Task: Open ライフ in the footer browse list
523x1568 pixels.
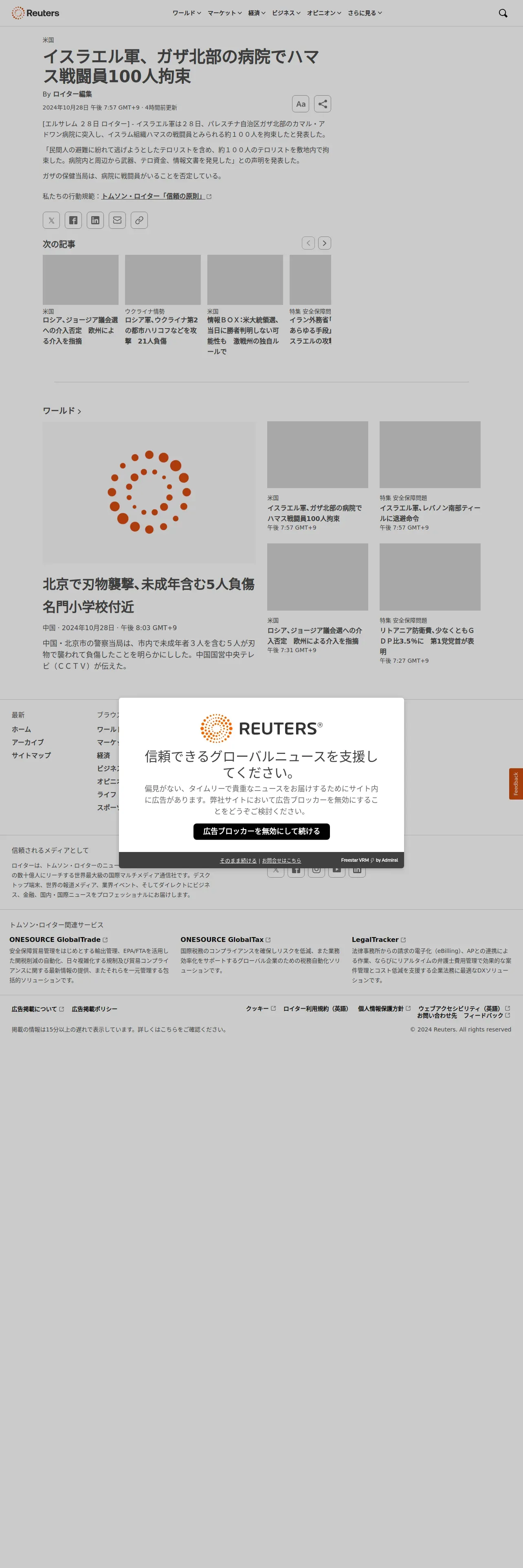Action: tap(107, 794)
